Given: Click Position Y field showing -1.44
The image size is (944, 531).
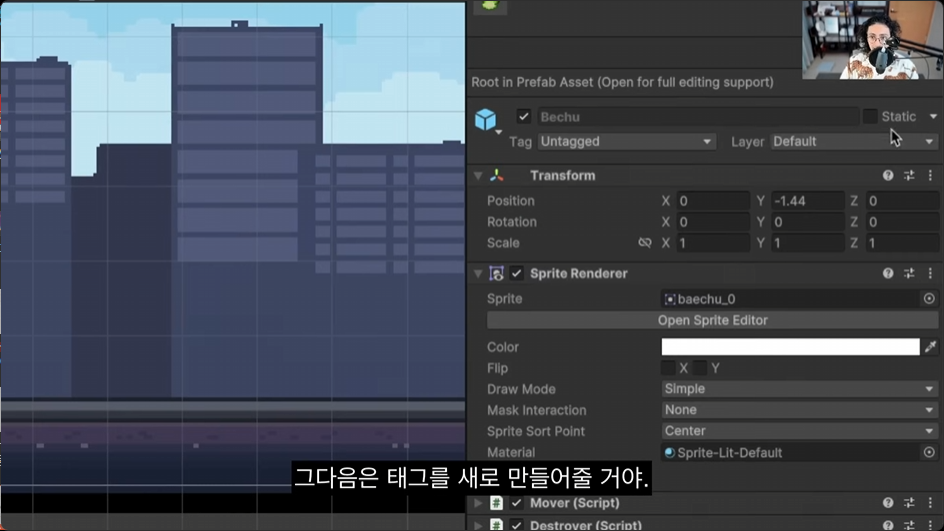Looking at the screenshot, I should pos(807,200).
